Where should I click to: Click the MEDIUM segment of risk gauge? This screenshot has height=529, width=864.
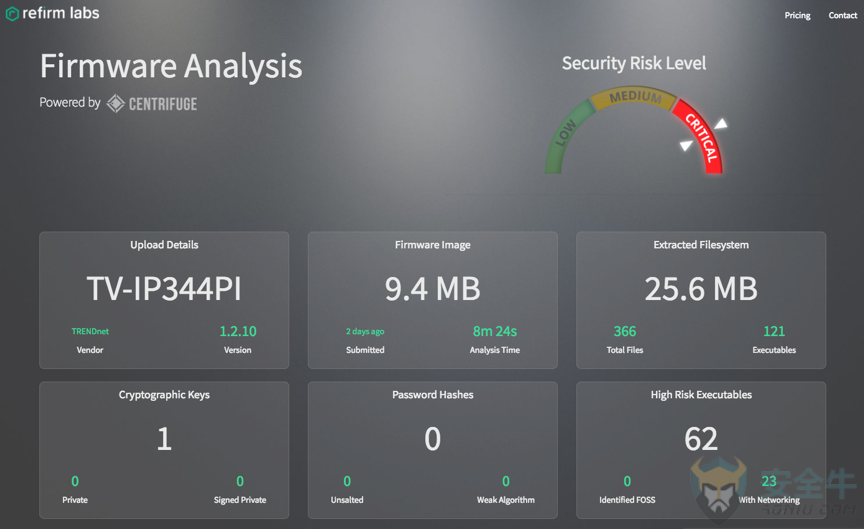pos(635,96)
